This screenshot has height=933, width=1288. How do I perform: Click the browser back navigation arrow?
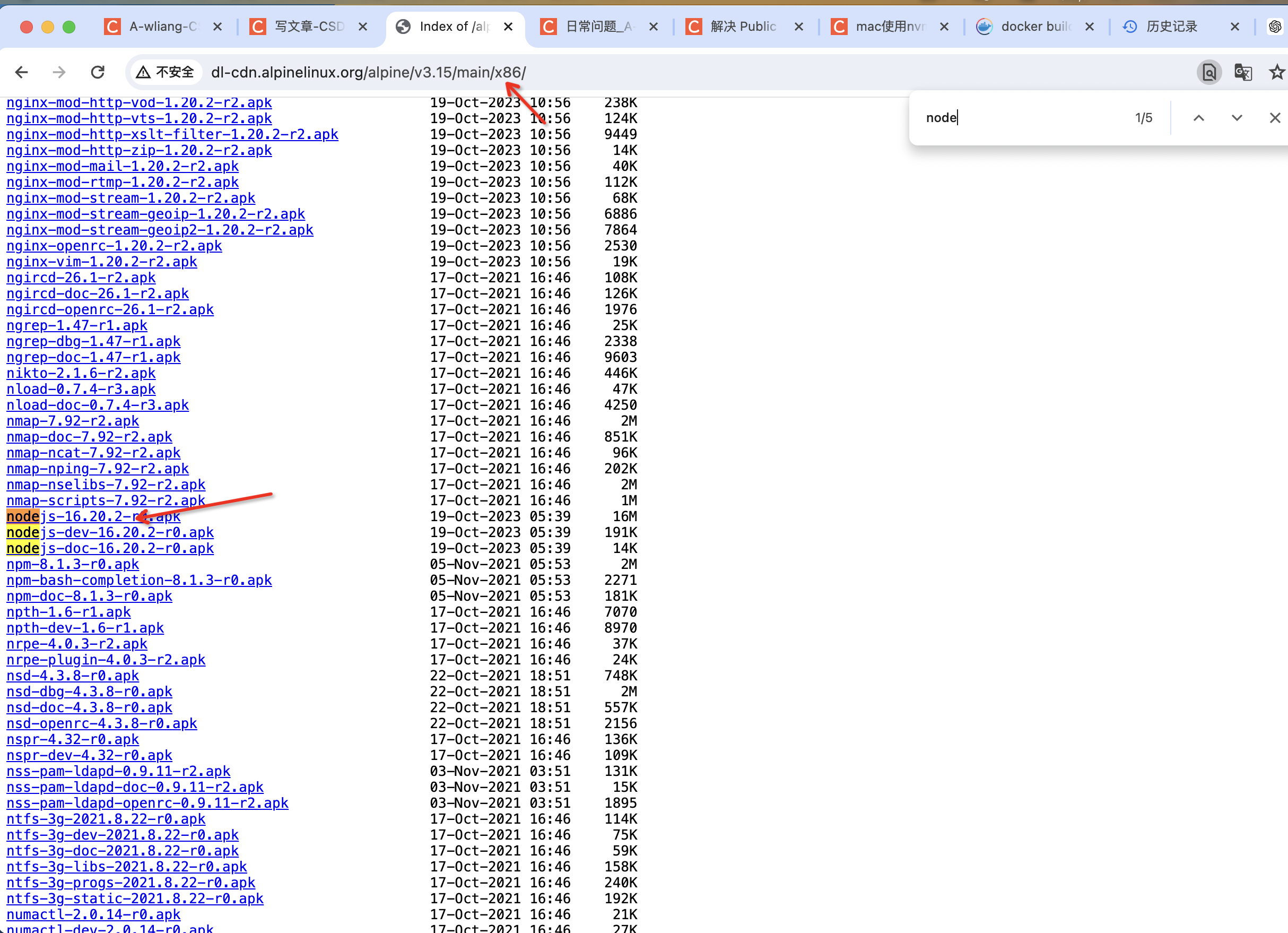point(22,71)
